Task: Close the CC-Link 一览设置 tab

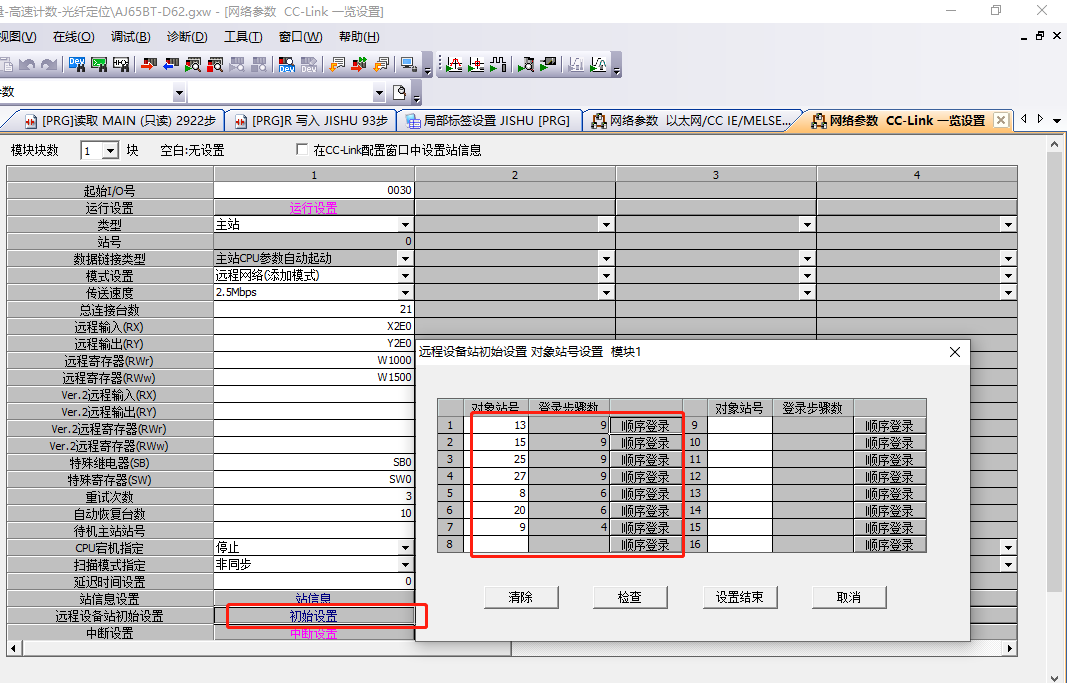Action: click(1000, 120)
